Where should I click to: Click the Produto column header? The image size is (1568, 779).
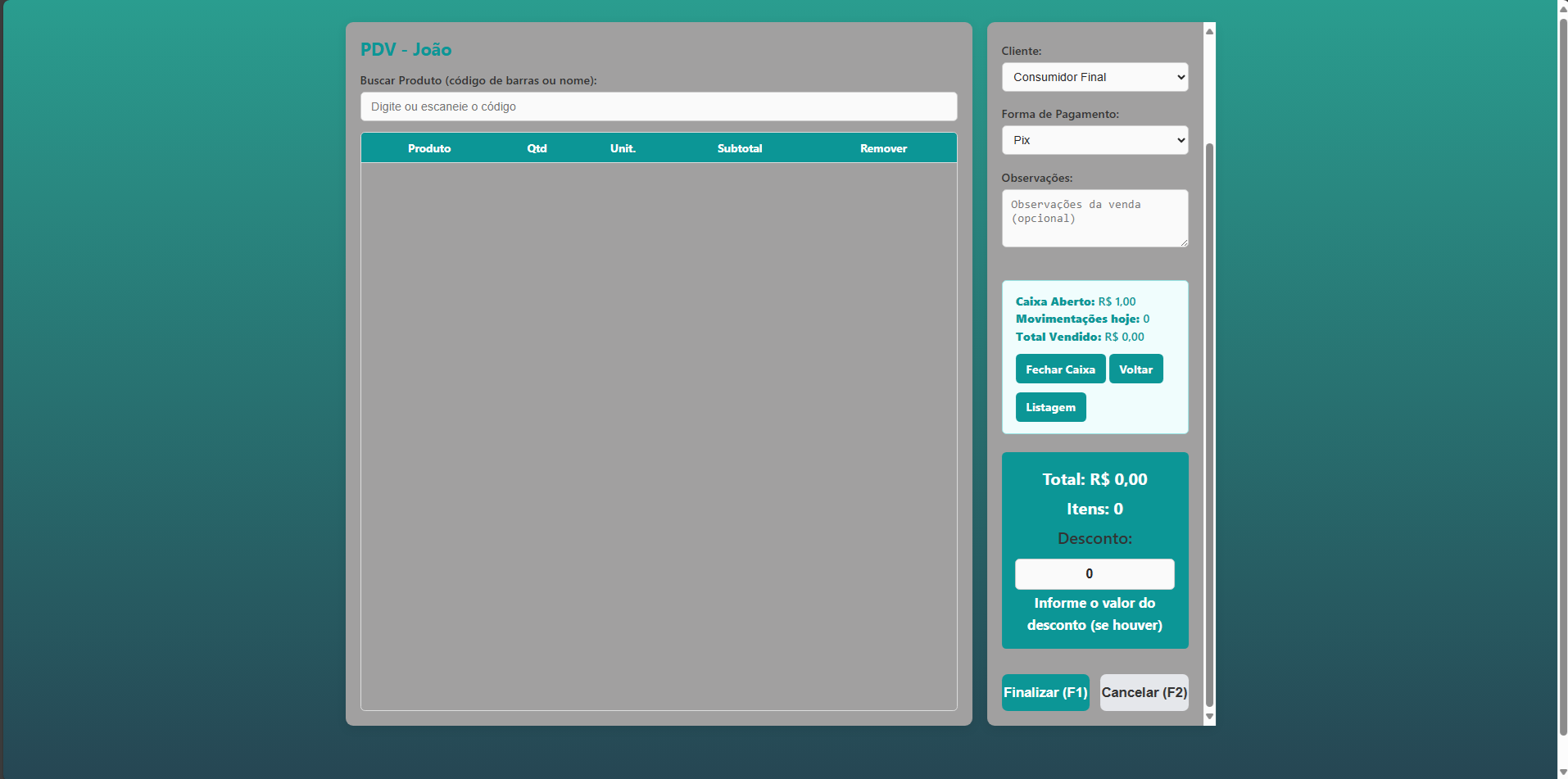[429, 148]
